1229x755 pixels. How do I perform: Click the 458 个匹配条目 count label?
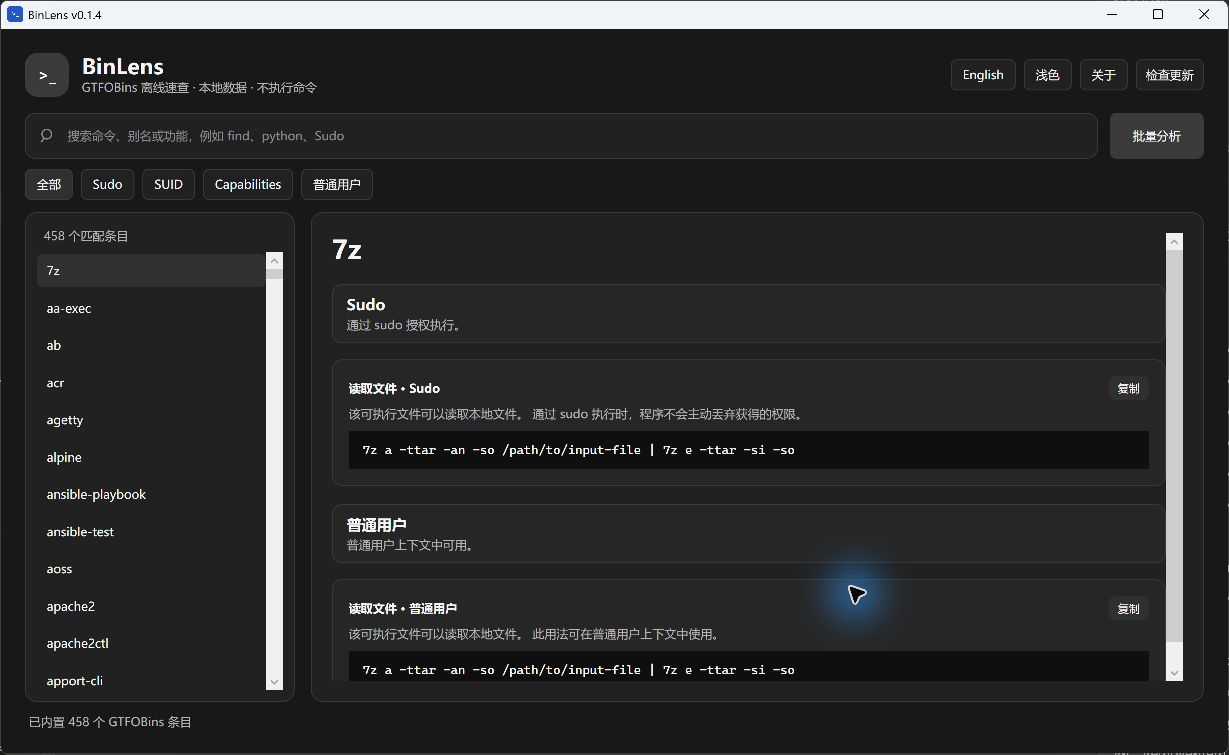point(86,236)
